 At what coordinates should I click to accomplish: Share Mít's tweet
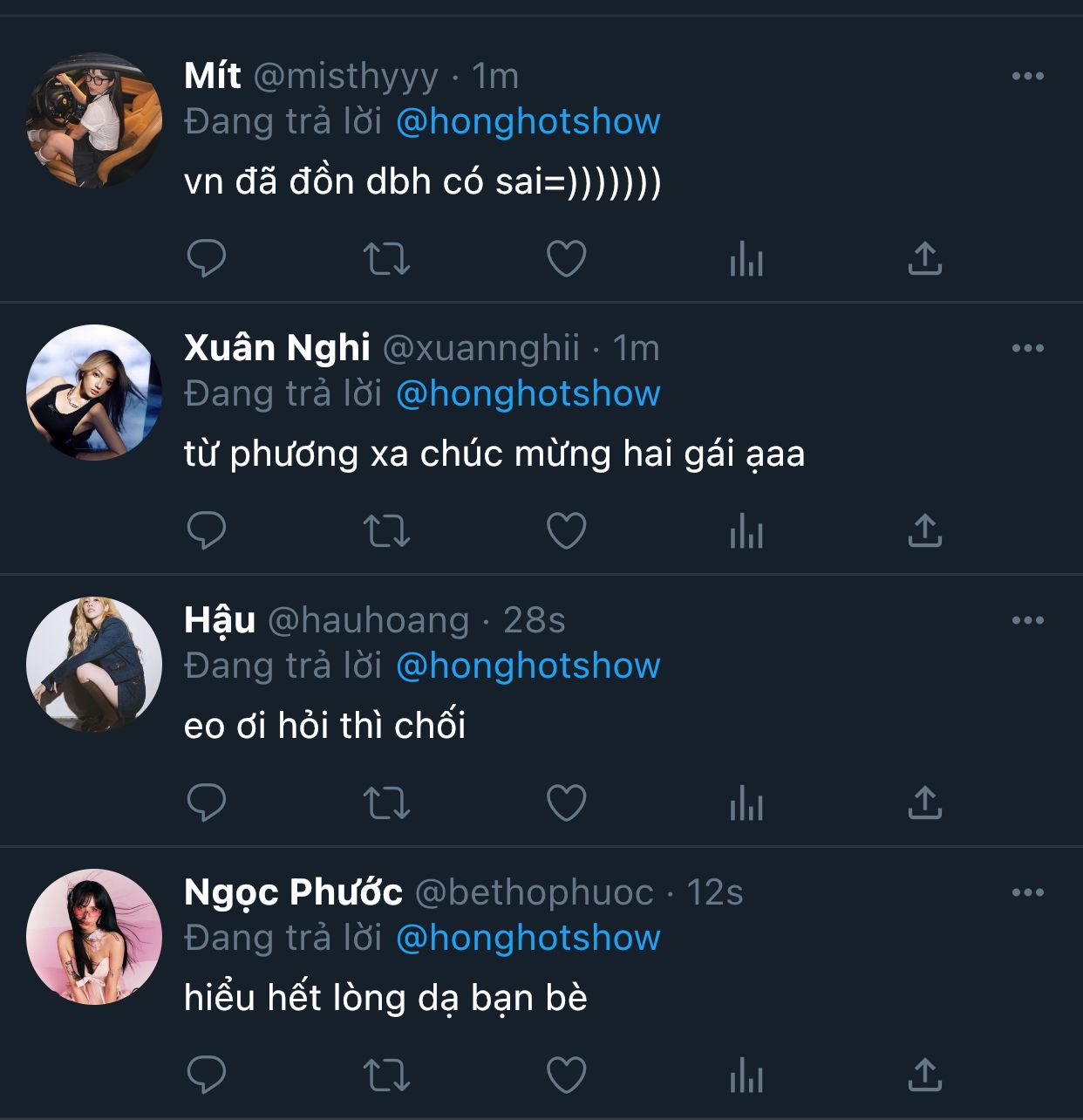click(x=925, y=259)
